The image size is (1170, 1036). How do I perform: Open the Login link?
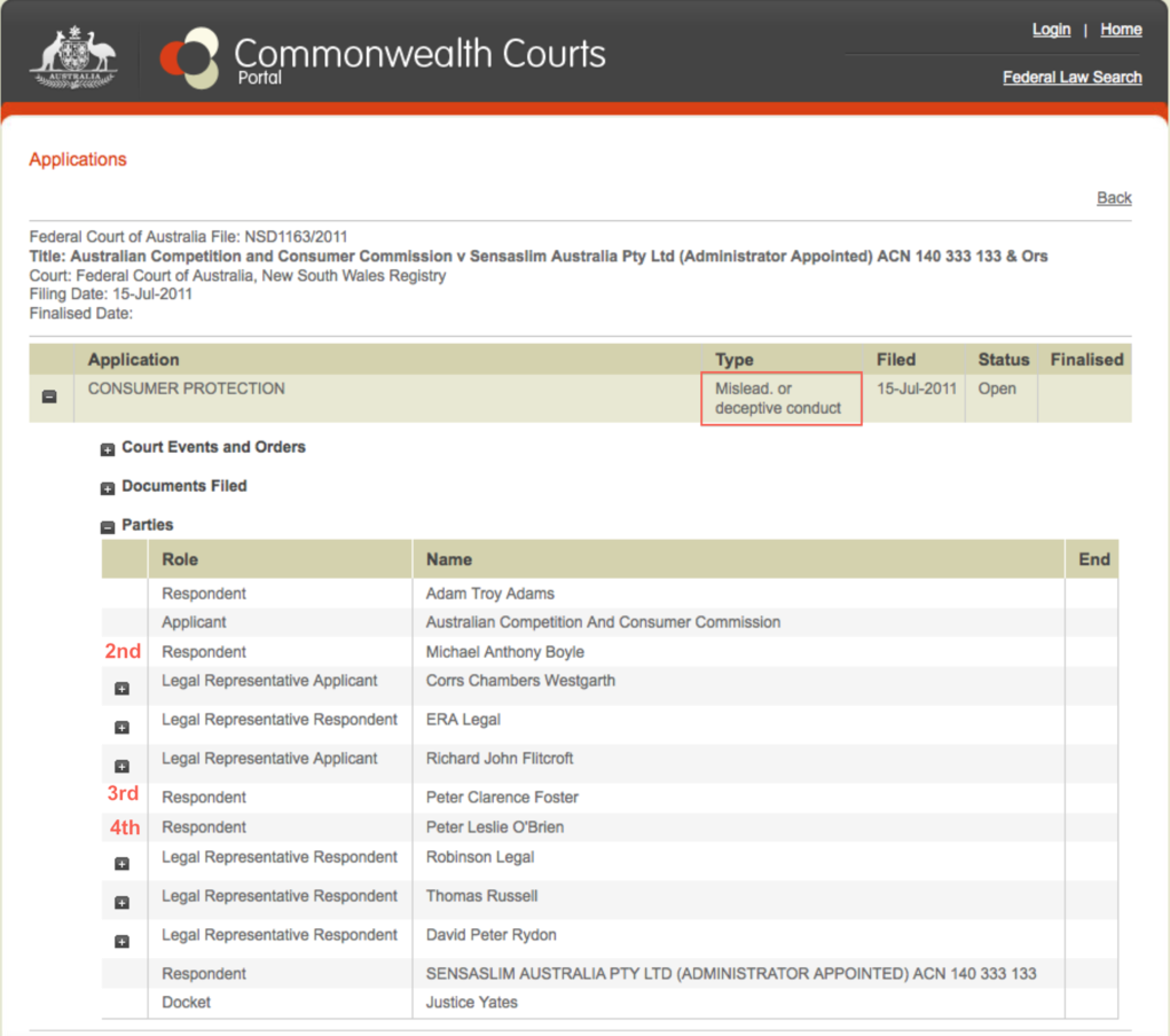pyautogui.click(x=1051, y=30)
